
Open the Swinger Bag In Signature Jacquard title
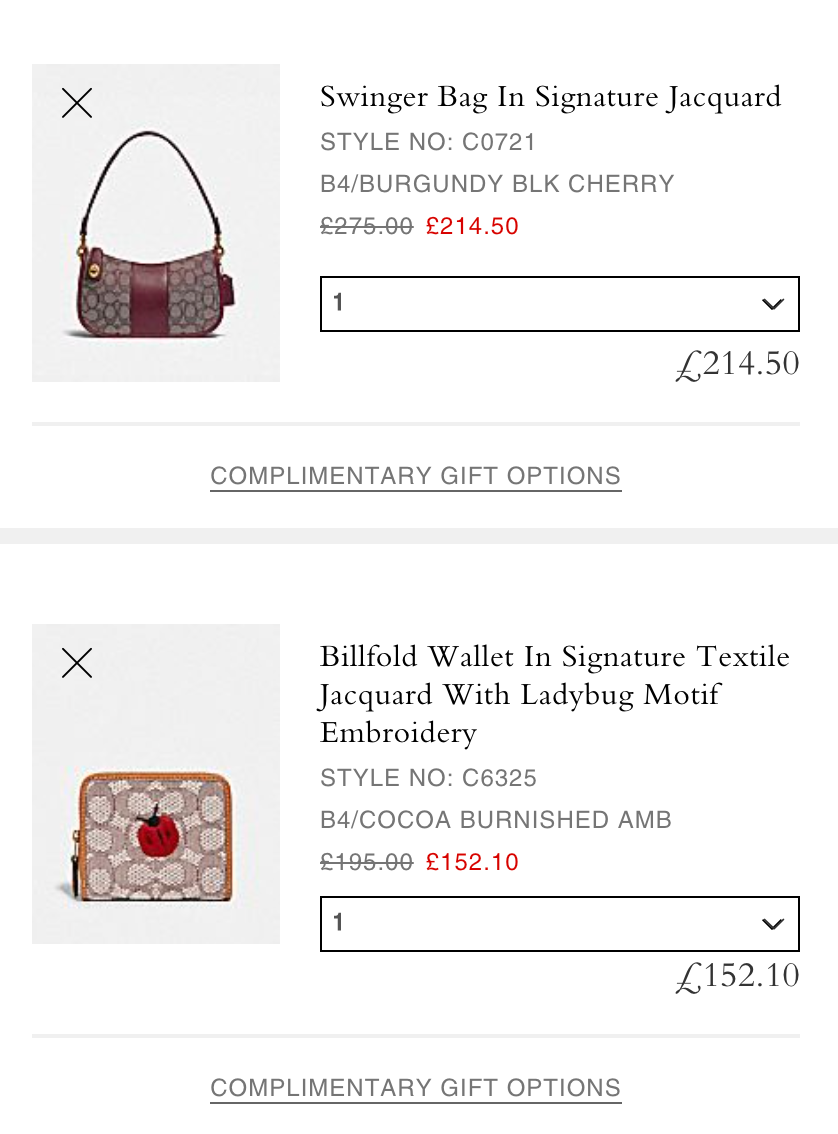click(x=550, y=98)
